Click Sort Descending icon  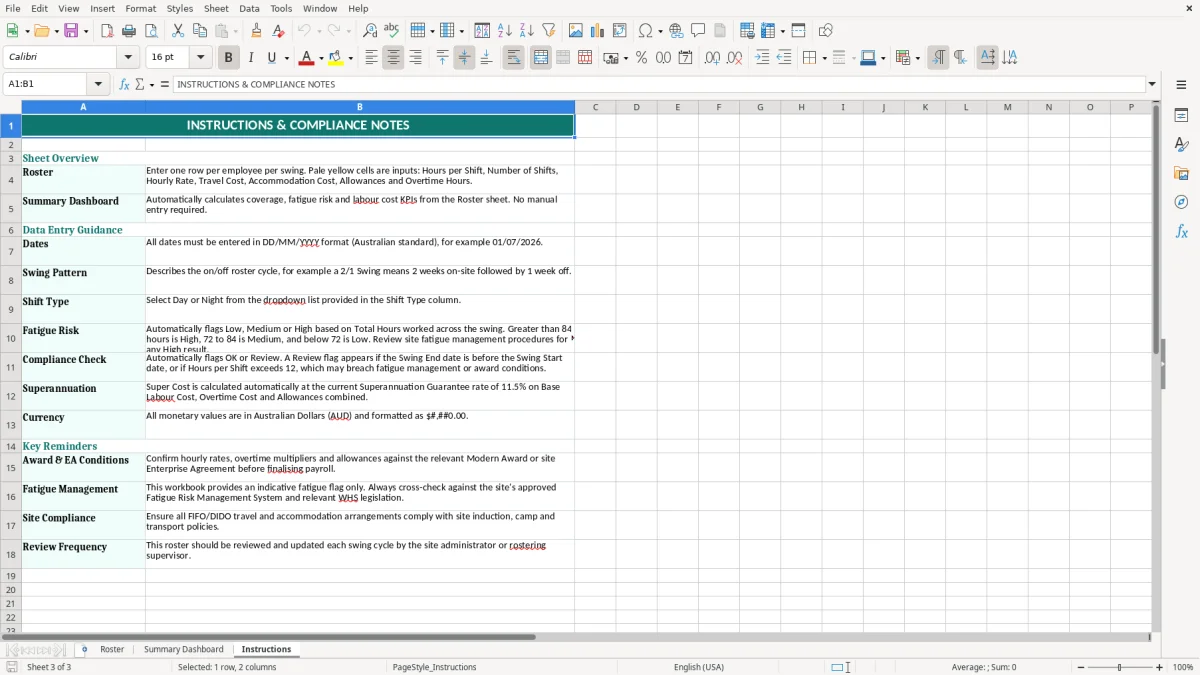tap(526, 31)
